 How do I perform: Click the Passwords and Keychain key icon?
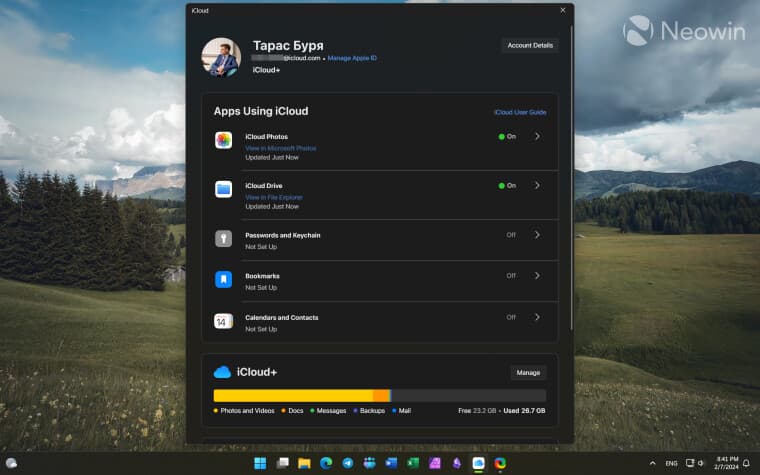pyautogui.click(x=223, y=238)
